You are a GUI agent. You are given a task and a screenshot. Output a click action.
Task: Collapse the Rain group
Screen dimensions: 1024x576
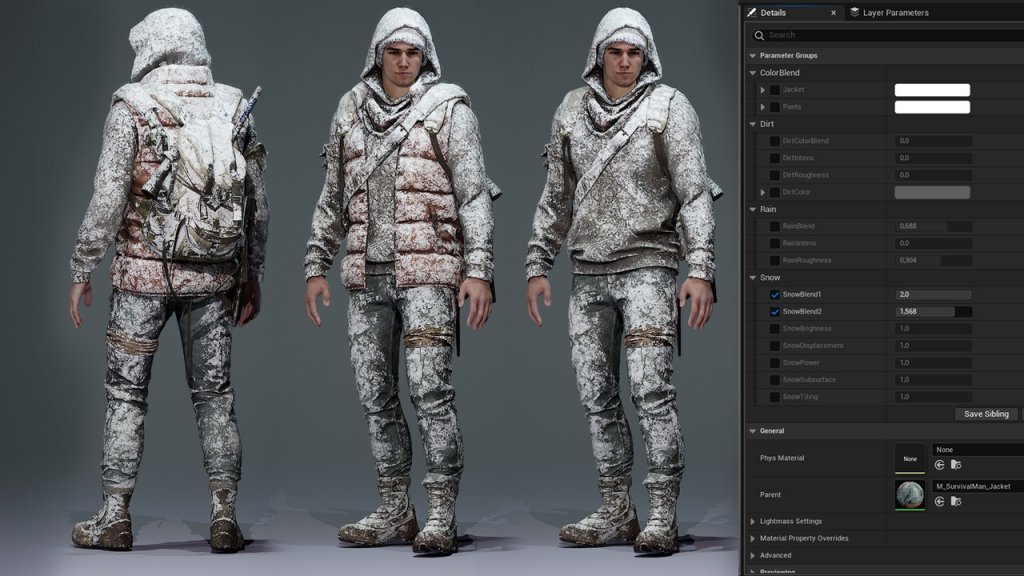tap(752, 210)
